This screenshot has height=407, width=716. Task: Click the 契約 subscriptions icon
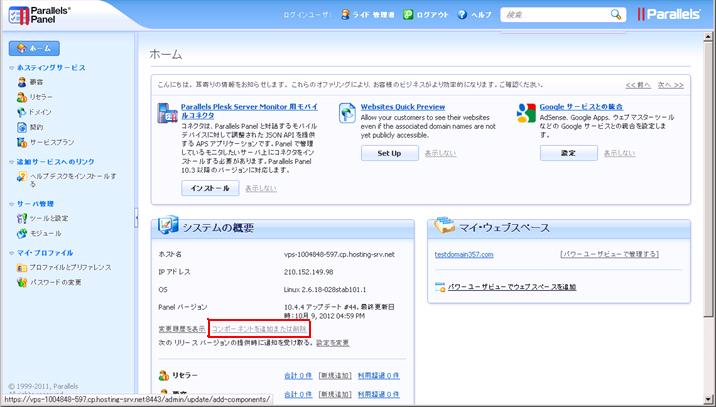22,127
